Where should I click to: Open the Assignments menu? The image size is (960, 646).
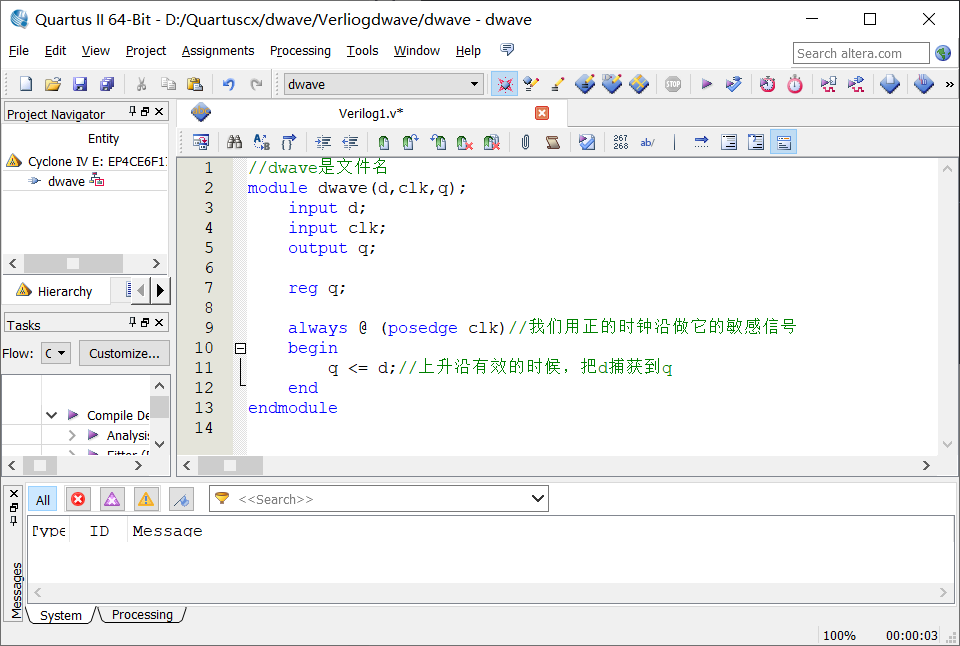[x=218, y=51]
